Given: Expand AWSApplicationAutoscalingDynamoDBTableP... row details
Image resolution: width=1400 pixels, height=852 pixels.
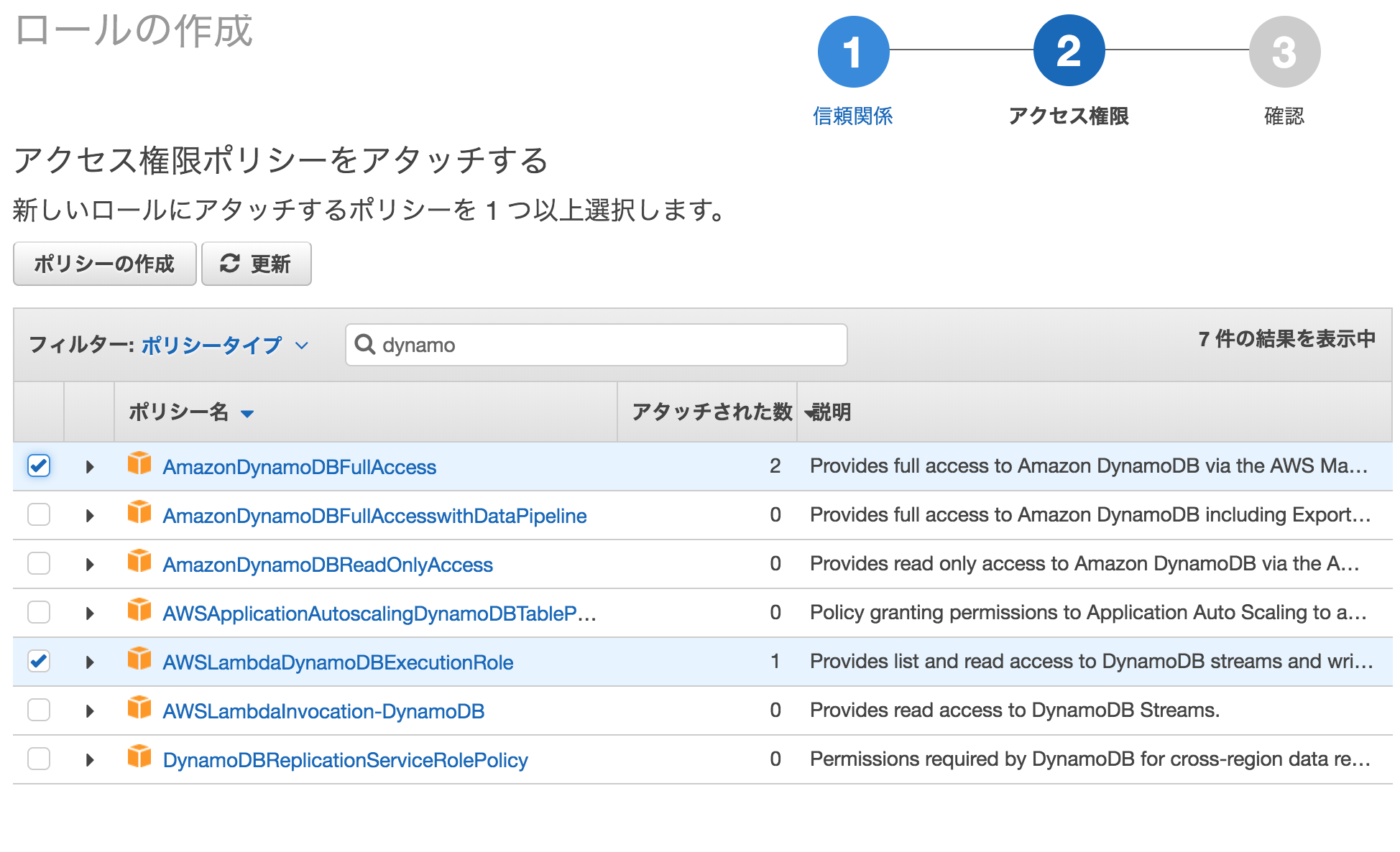Looking at the screenshot, I should (x=90, y=613).
